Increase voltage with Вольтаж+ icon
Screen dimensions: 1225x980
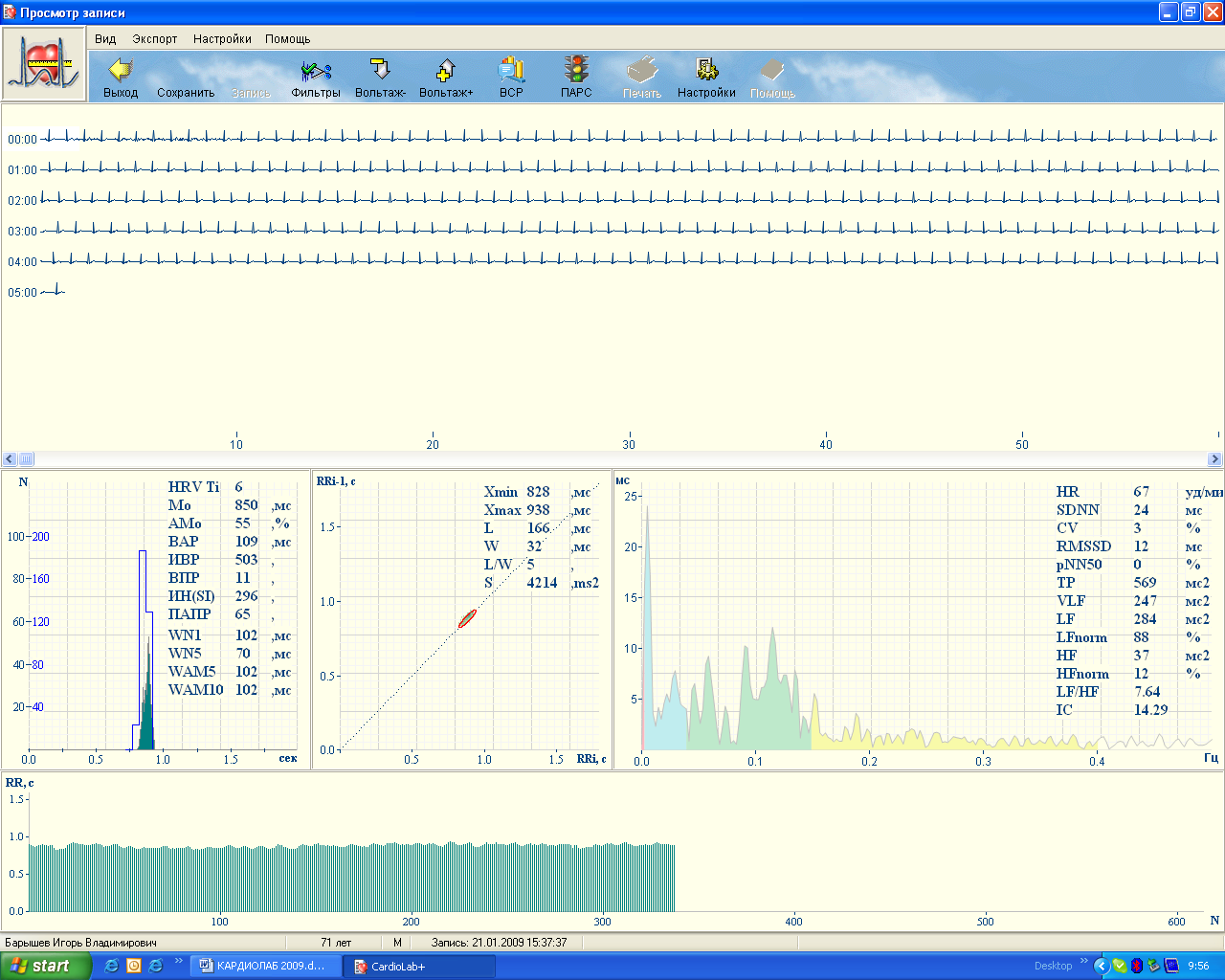point(445,71)
